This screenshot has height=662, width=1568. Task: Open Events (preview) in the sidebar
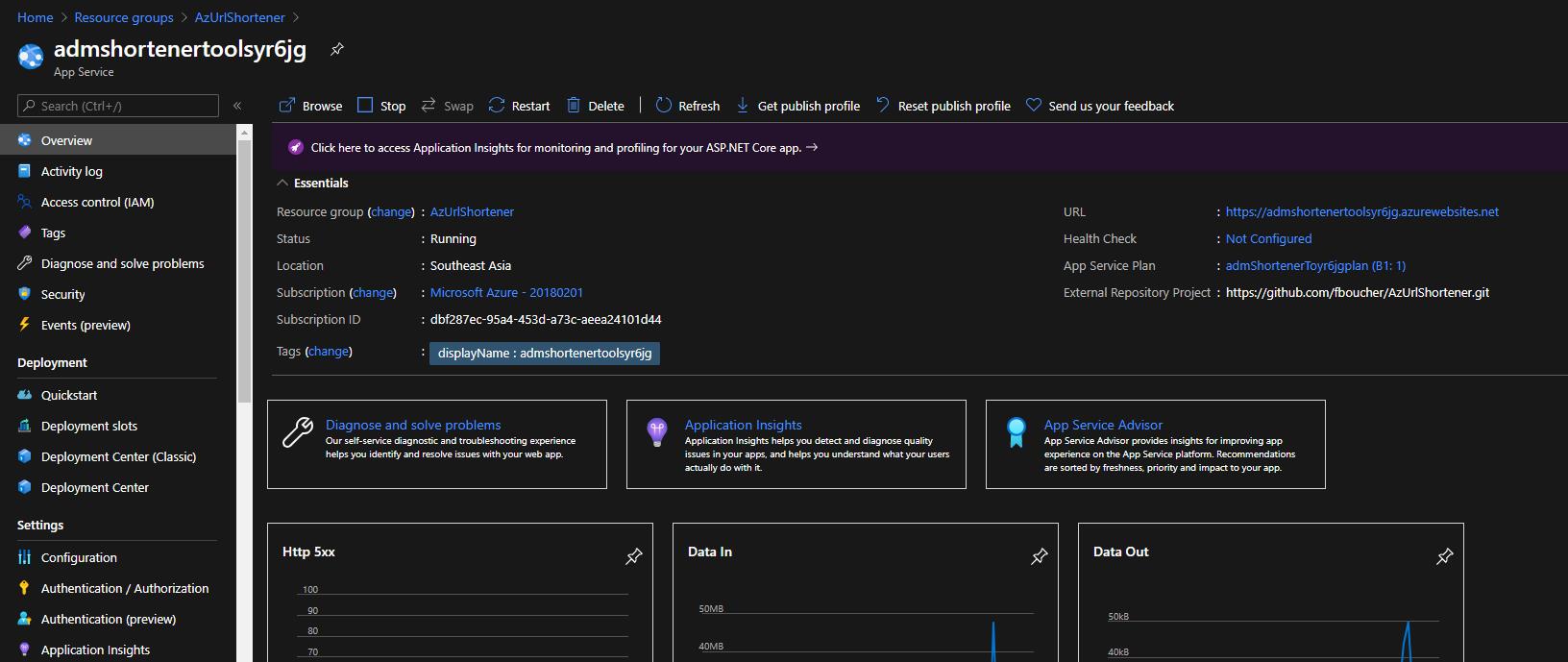pyautogui.click(x=118, y=325)
